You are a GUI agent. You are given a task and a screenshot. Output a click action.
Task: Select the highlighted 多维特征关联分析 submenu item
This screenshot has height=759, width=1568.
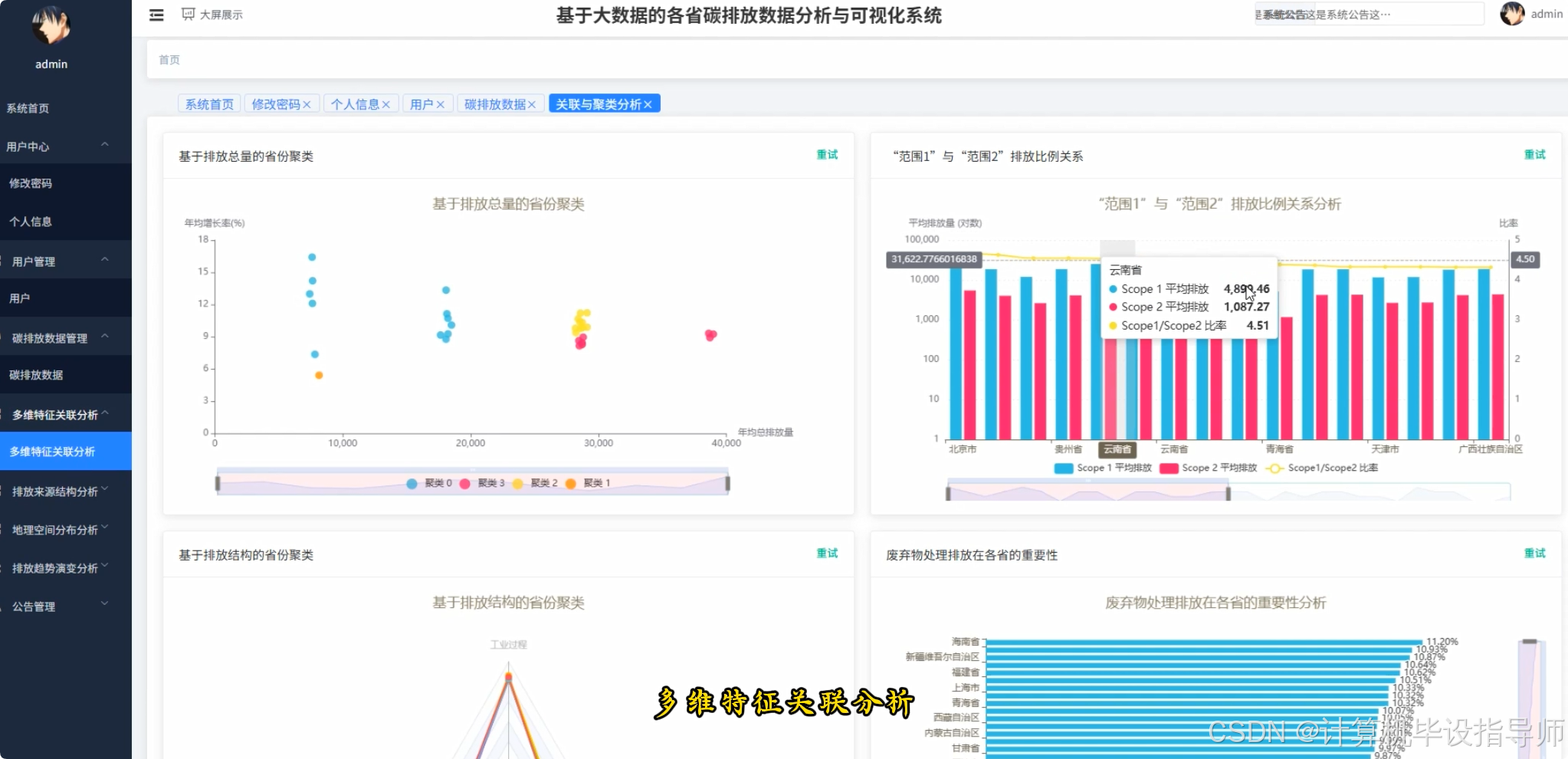click(x=66, y=452)
